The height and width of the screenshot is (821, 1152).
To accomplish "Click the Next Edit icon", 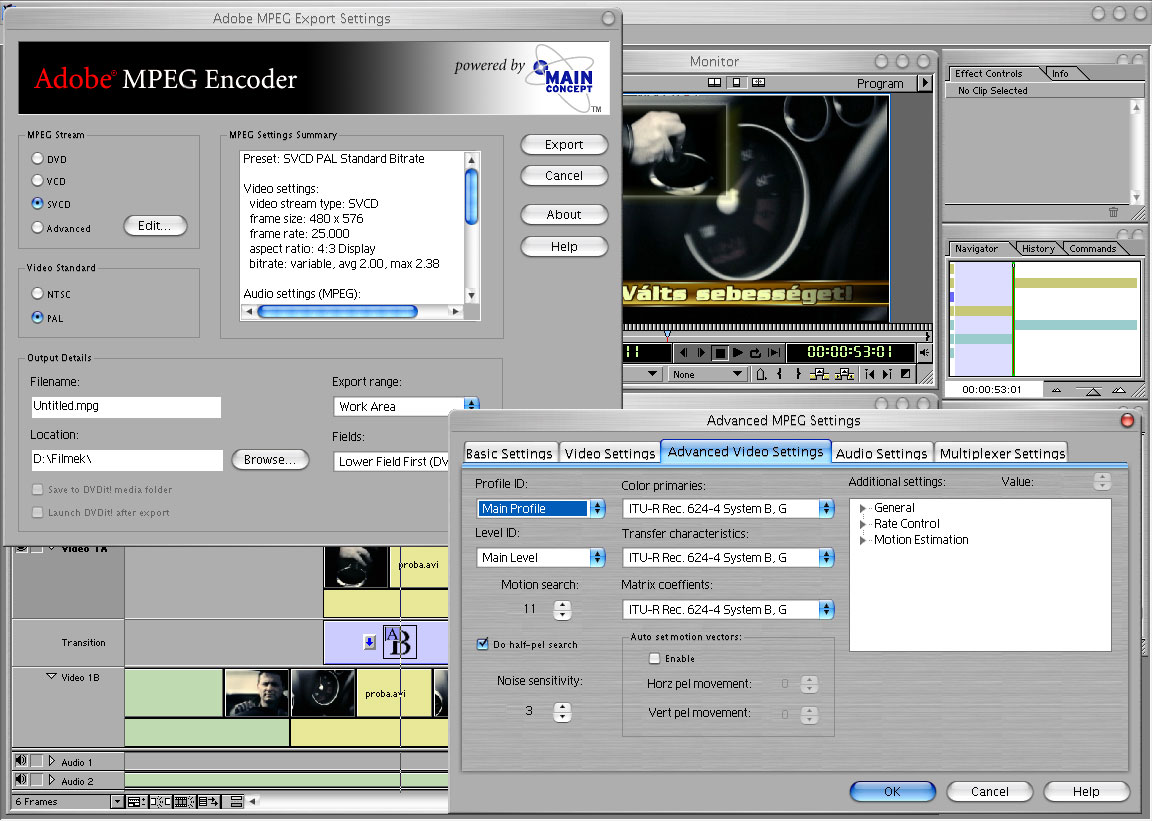I will [888, 374].
